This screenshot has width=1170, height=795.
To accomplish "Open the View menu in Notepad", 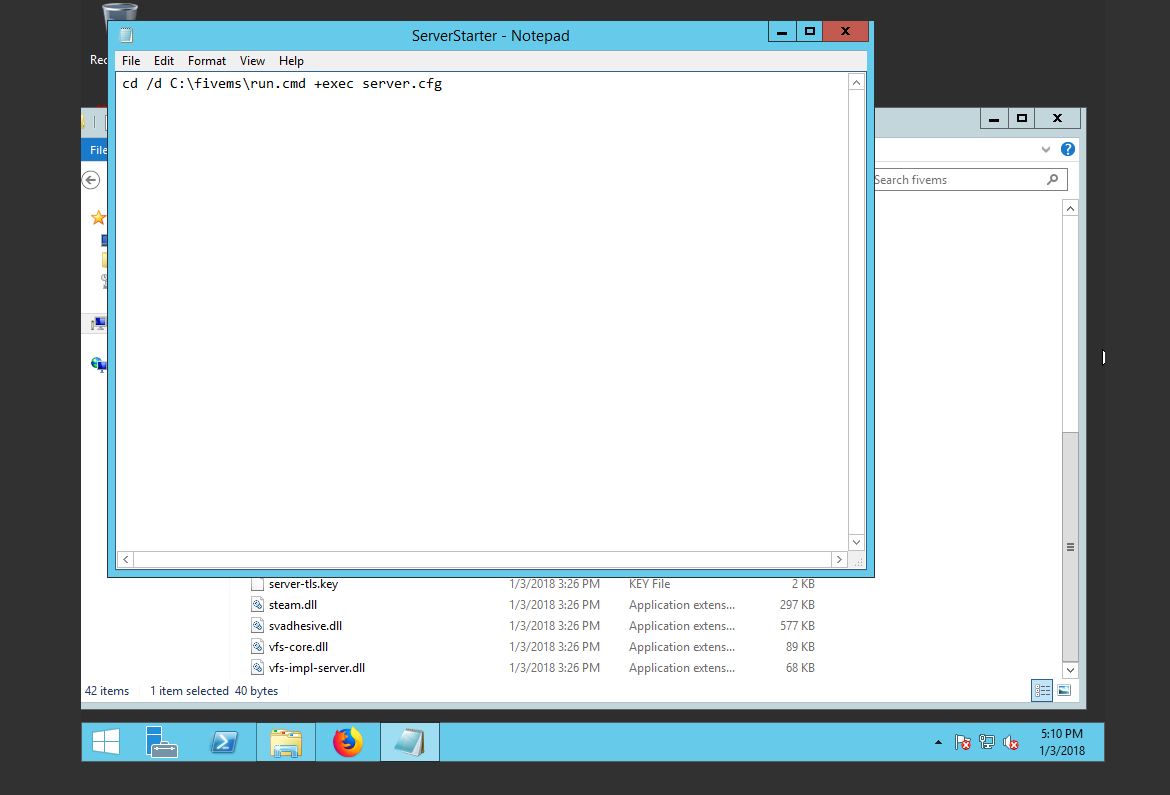I will pyautogui.click(x=252, y=60).
